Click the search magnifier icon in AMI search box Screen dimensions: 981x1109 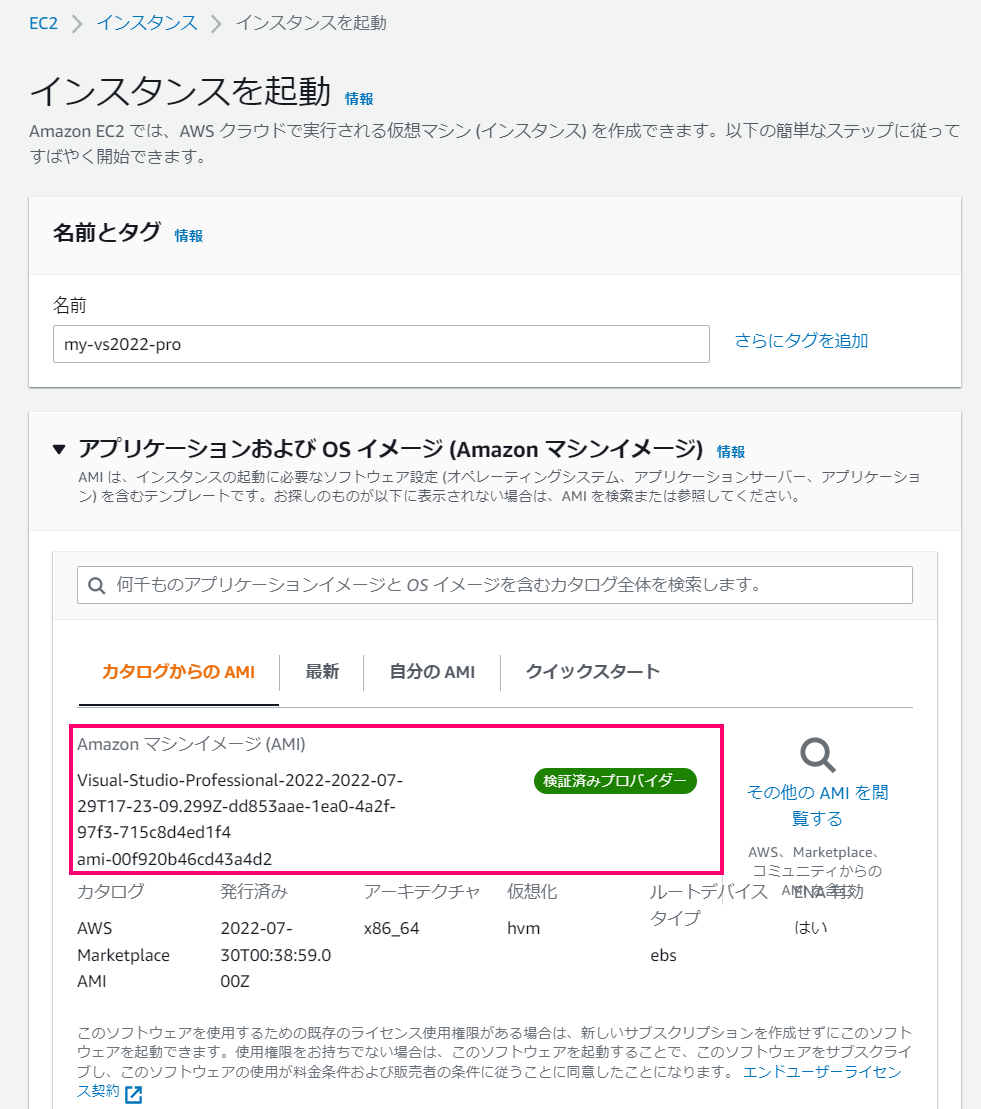click(97, 586)
